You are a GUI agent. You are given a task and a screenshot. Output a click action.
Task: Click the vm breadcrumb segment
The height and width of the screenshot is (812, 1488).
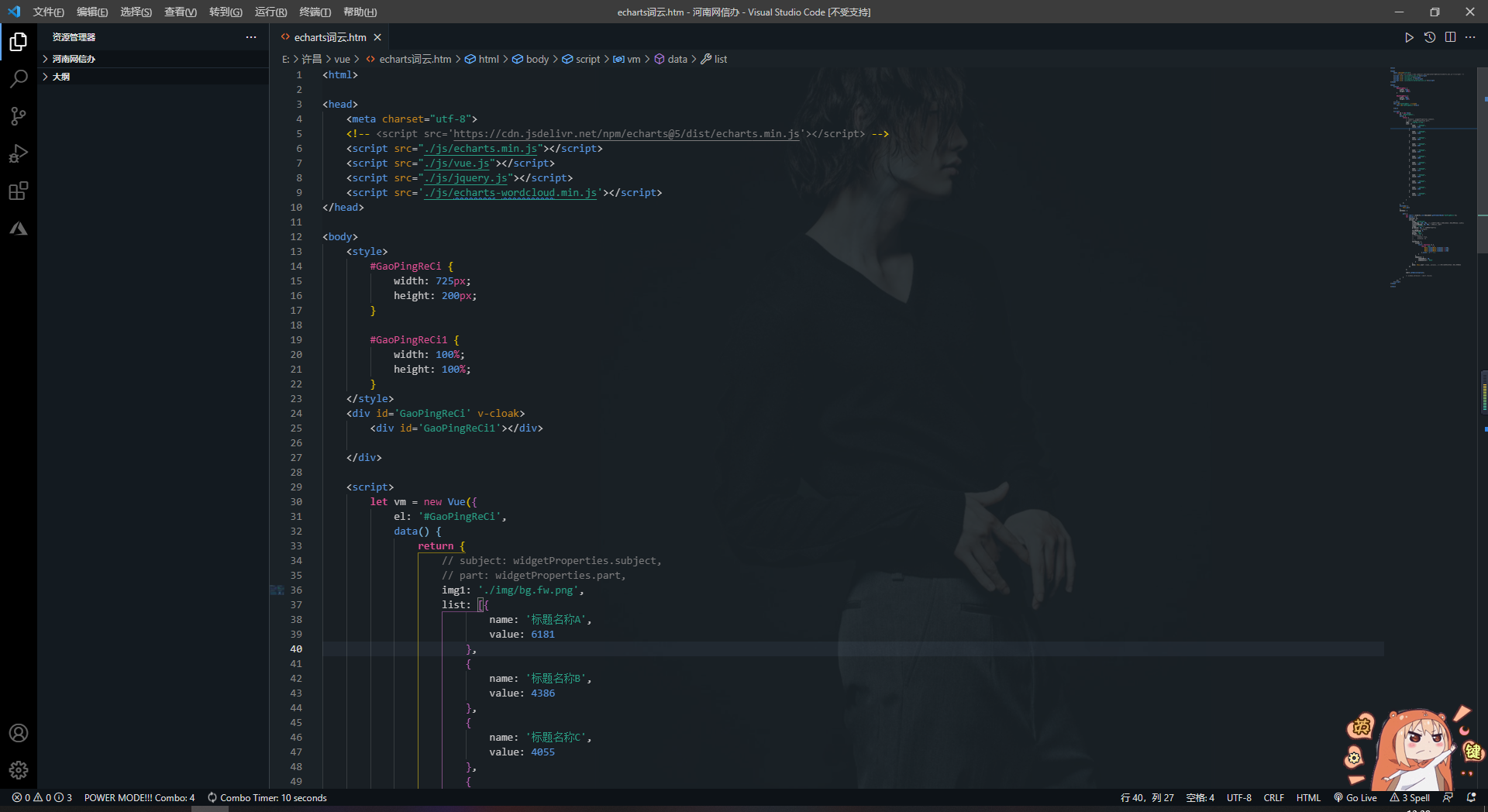tap(627, 59)
